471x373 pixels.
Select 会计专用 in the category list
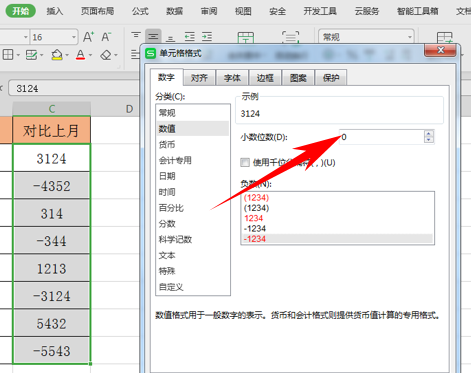(x=193, y=160)
